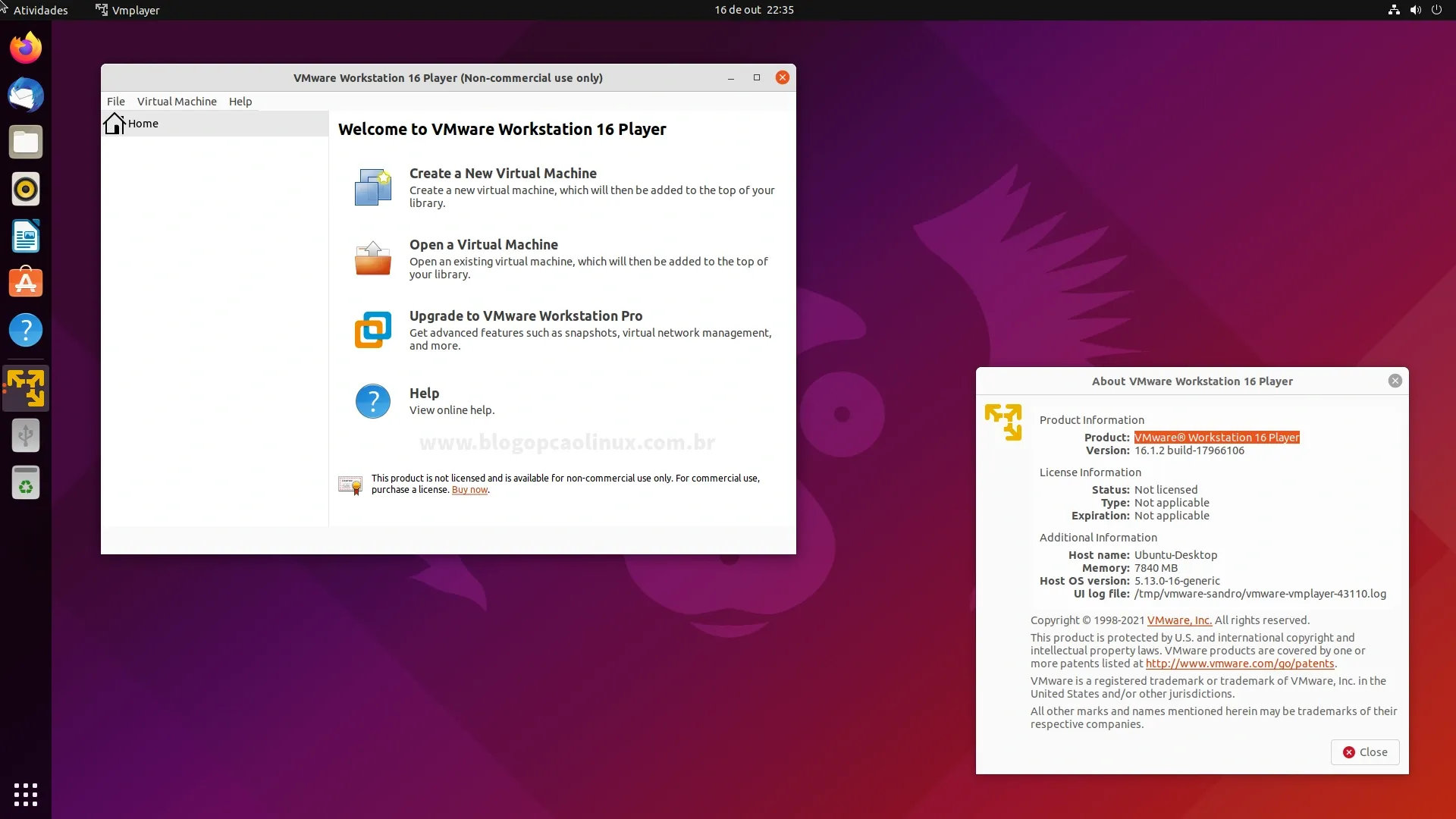Click the Vmplayer app icon in top bar
This screenshot has height=819, width=1456.
tap(102, 10)
